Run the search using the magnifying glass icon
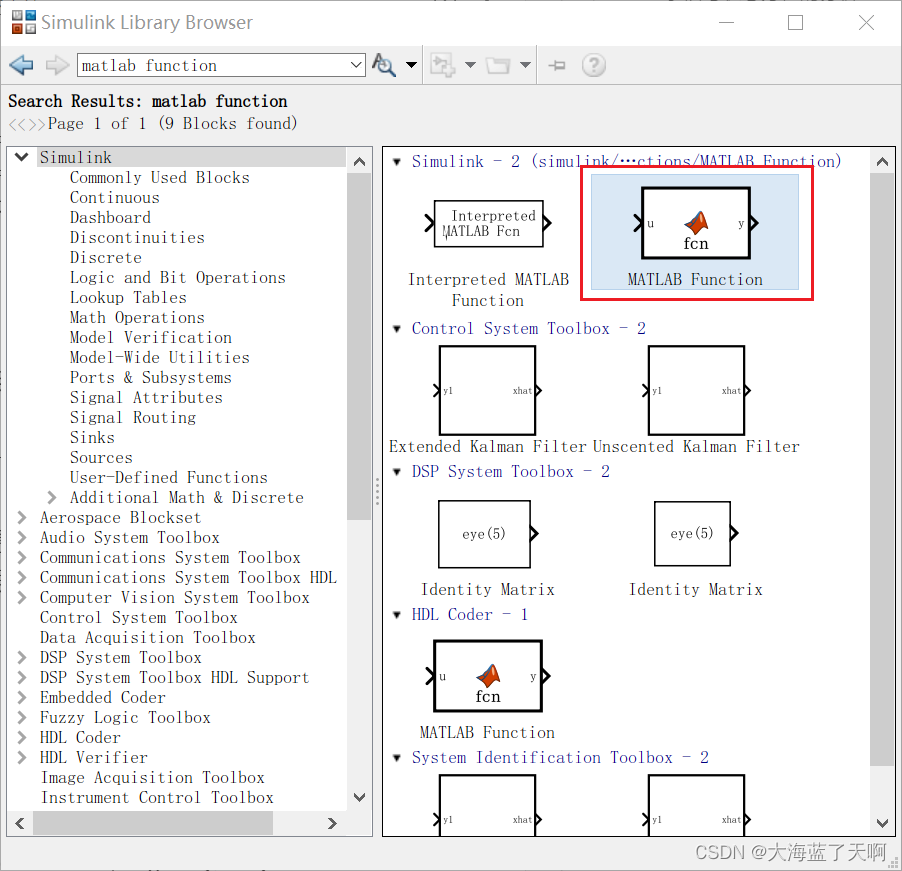This screenshot has height=871, width=902. [x=383, y=64]
